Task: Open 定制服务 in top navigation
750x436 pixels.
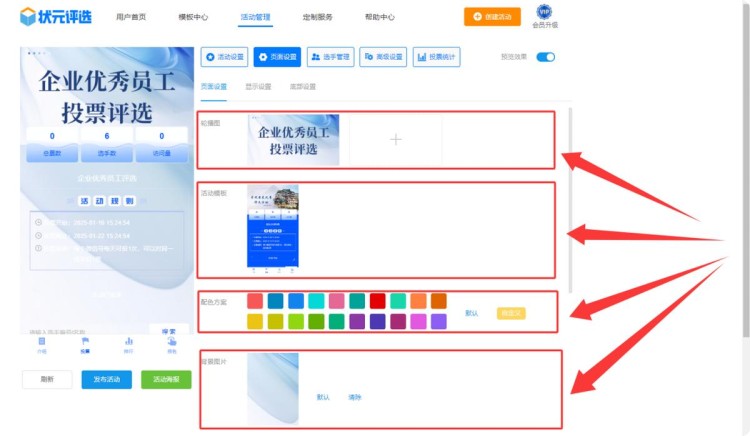Action: point(317,17)
